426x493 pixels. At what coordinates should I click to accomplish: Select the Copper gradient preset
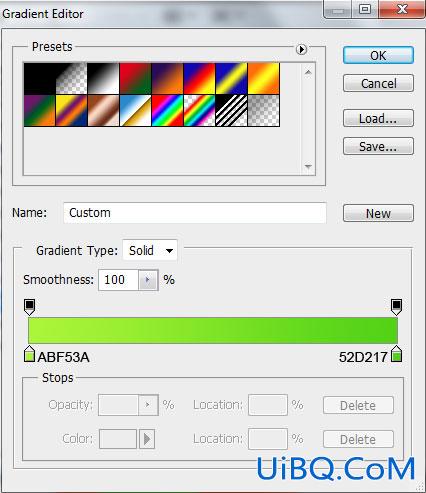coord(103,111)
